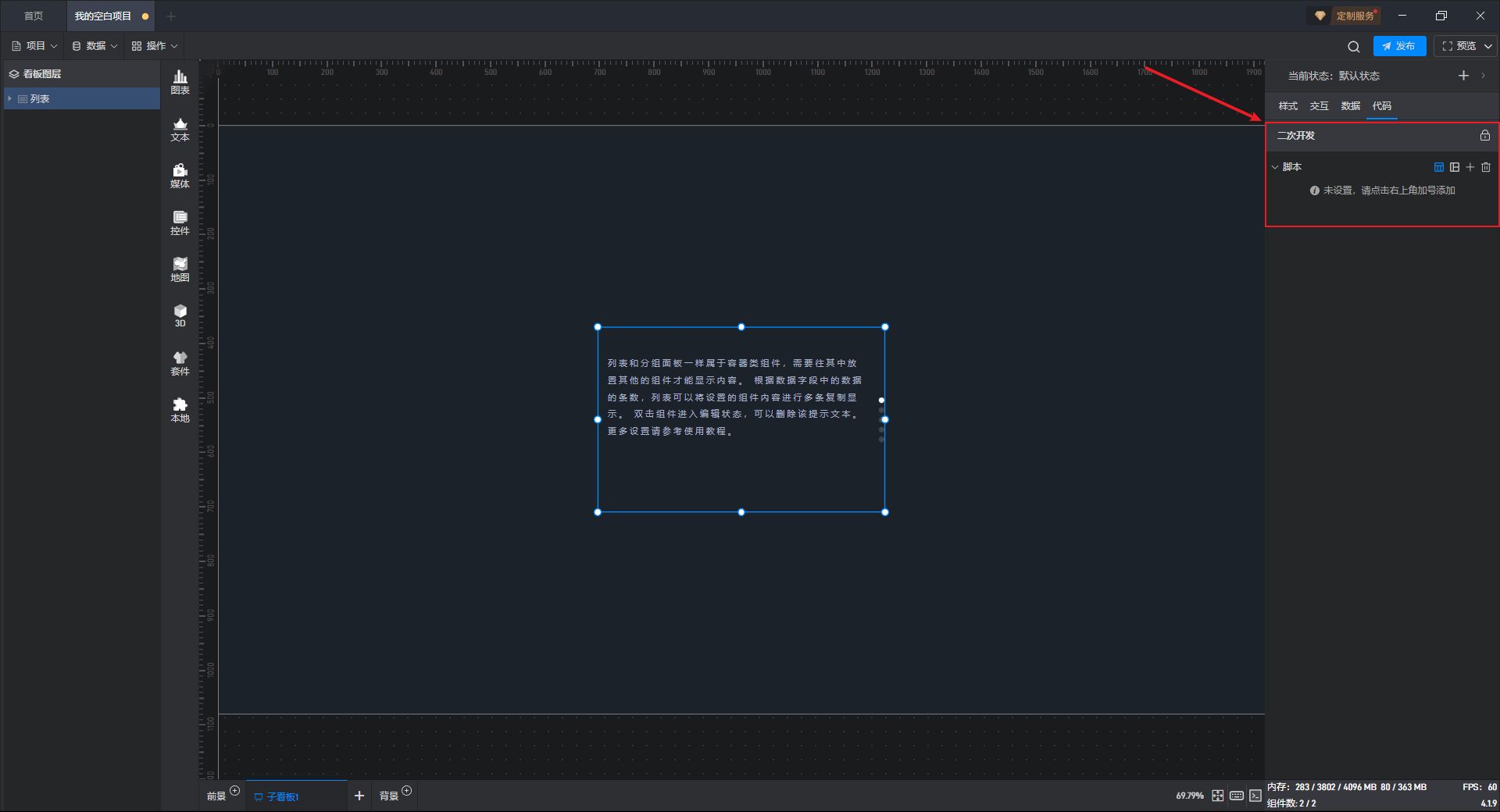This screenshot has height=812, width=1500.
Task: Open the 项目 dropdown menu
Action: click(x=34, y=46)
